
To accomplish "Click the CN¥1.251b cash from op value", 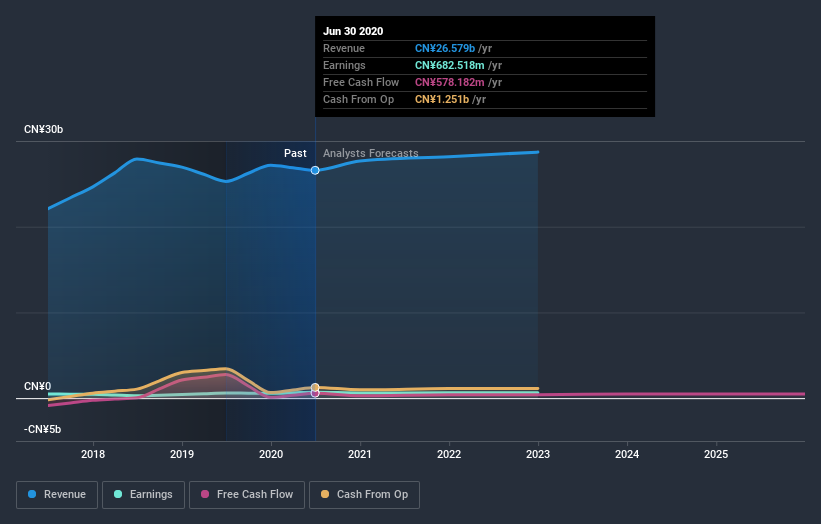I will pyautogui.click(x=442, y=99).
